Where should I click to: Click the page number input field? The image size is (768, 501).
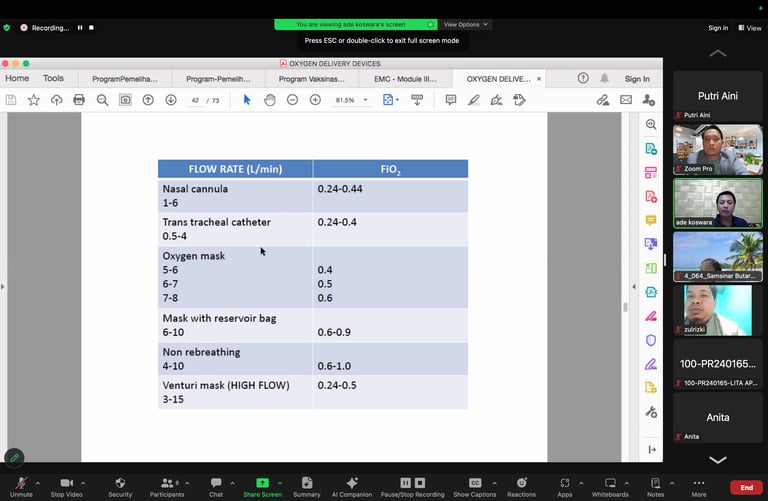[195, 100]
